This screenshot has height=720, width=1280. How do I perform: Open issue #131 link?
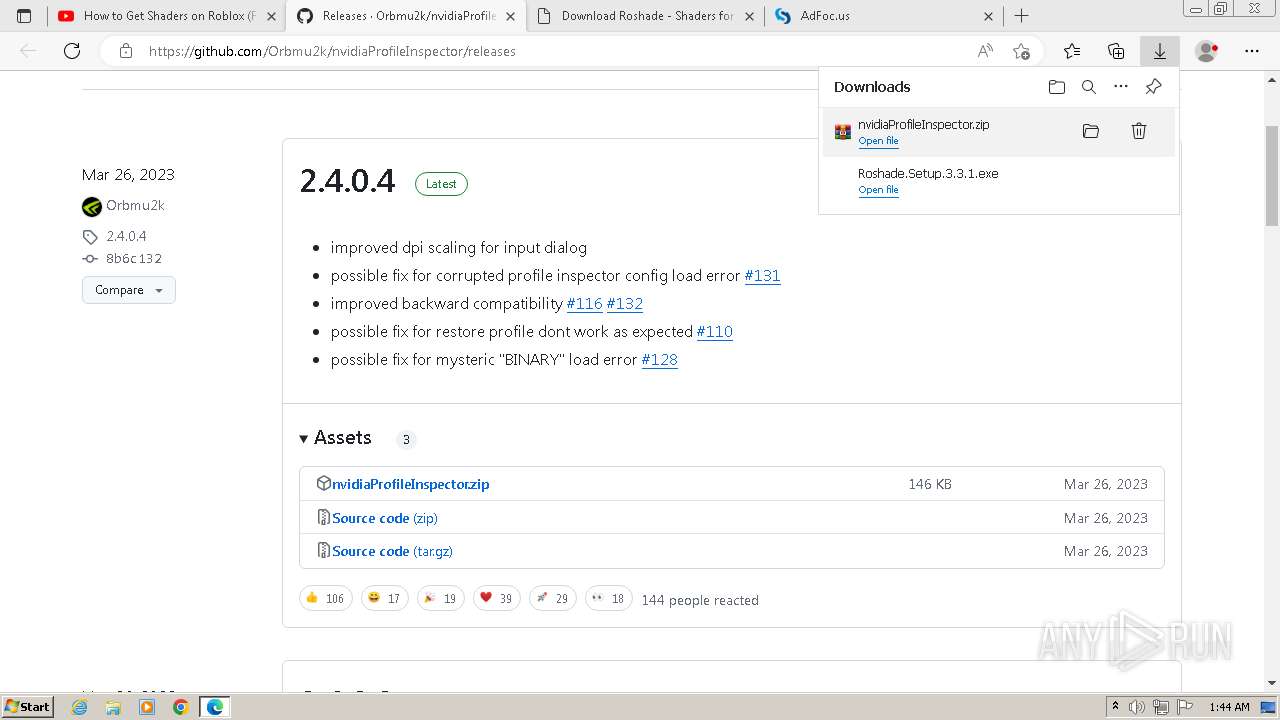point(762,276)
